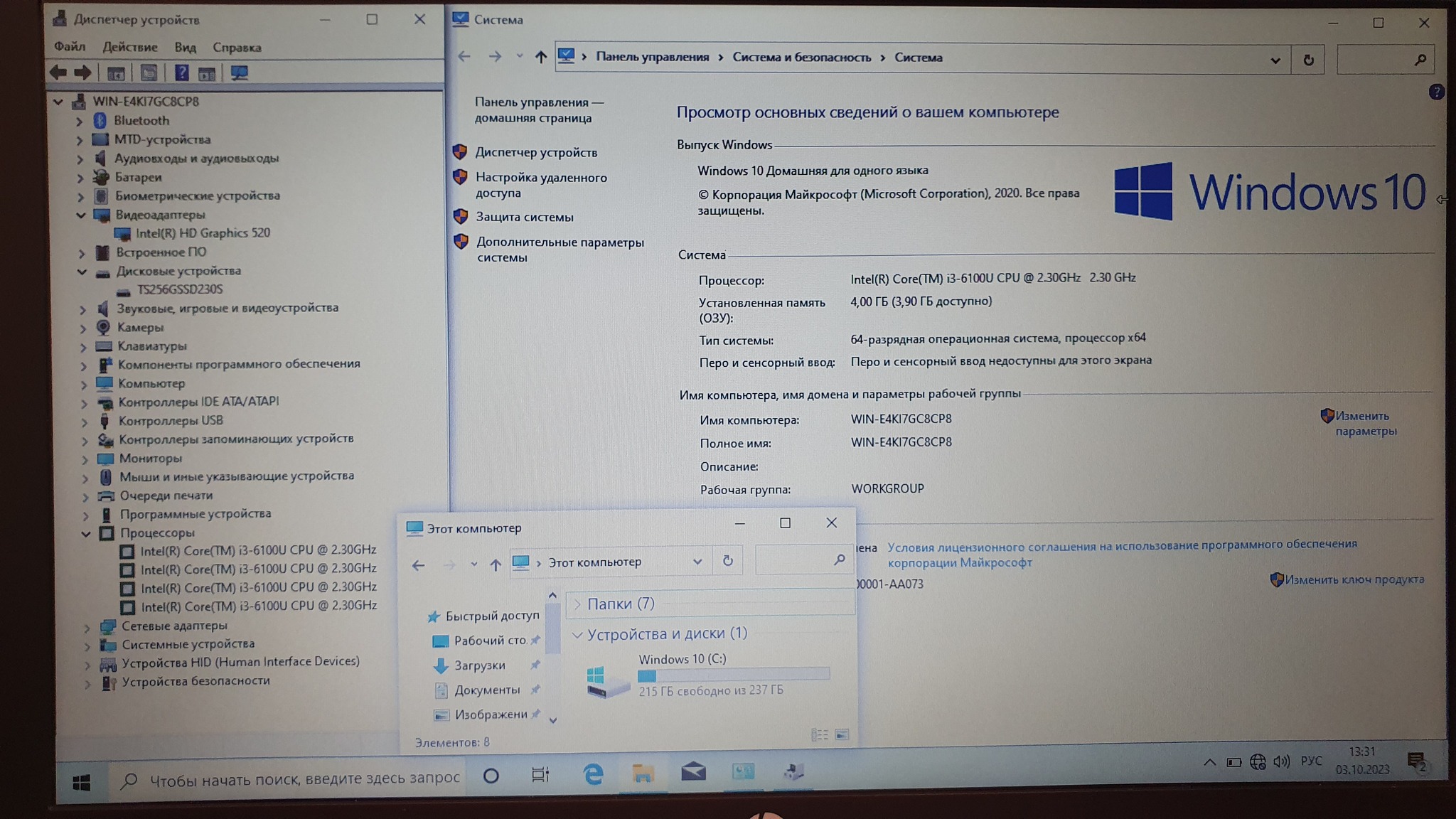The height and width of the screenshot is (819, 1456).
Task: Click refresh icon in System address bar
Action: click(1308, 60)
